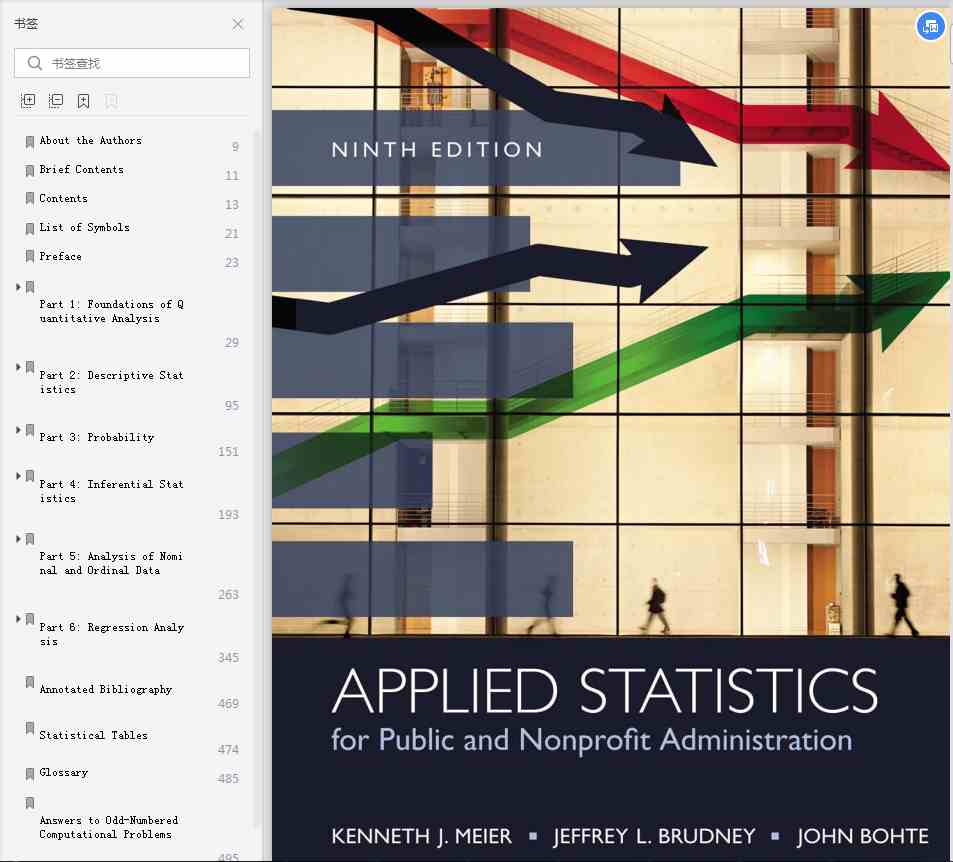Open Answers to Odd-Numbered Computational Problems bookmark
The width and height of the screenshot is (953, 862).
click(109, 827)
